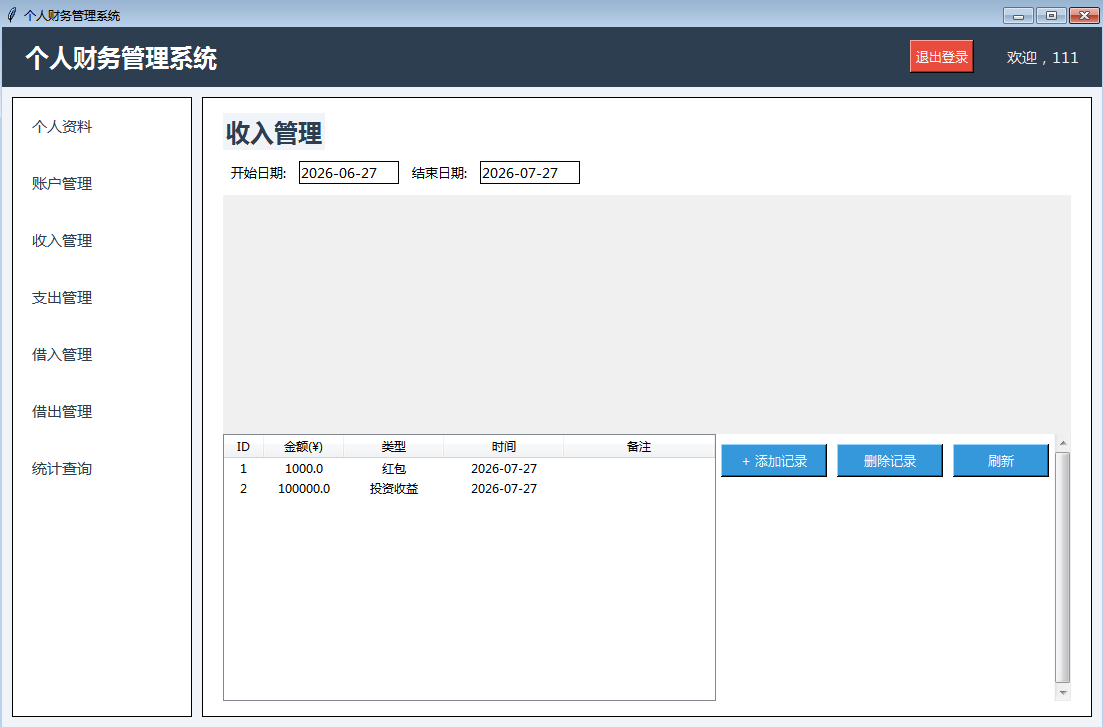Close the 个人财务管理系统 window
1103x727 pixels.
(1084, 15)
